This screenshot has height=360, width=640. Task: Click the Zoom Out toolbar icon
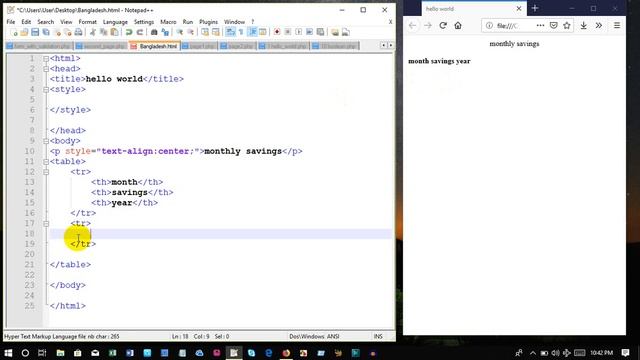click(190, 32)
